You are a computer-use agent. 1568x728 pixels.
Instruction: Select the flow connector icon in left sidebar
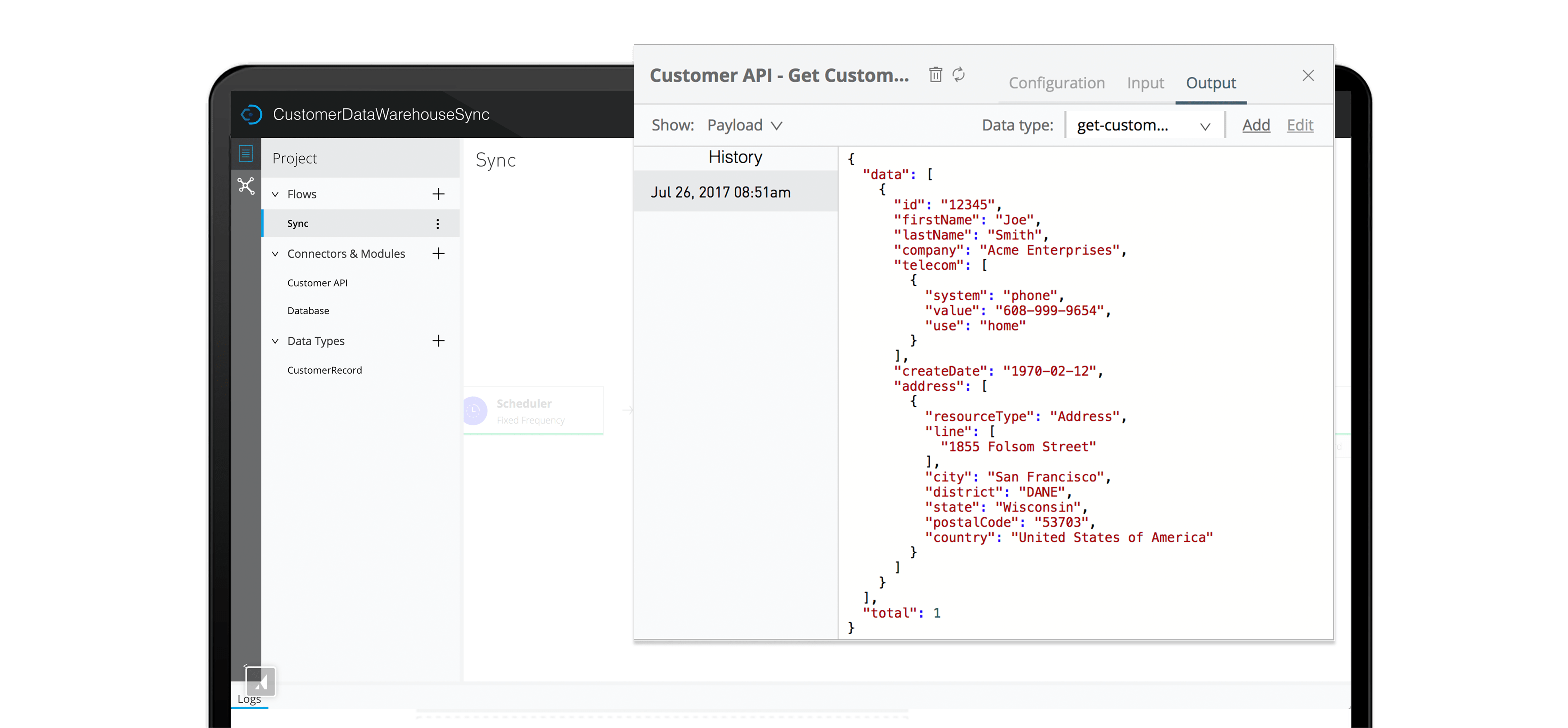tap(246, 186)
